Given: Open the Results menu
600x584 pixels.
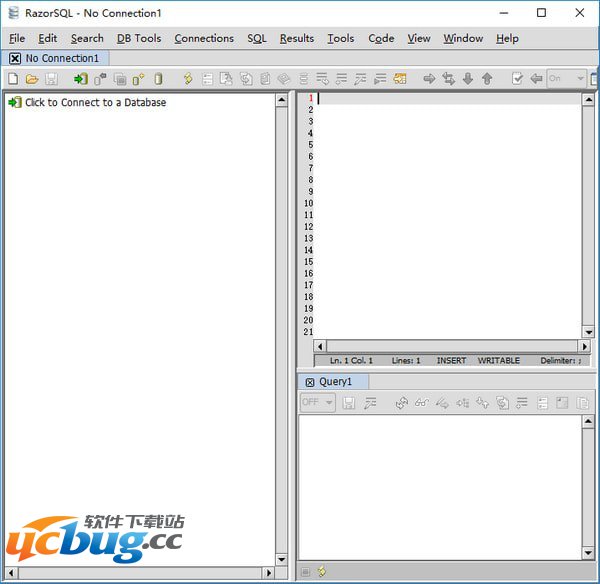Looking at the screenshot, I should click(297, 38).
